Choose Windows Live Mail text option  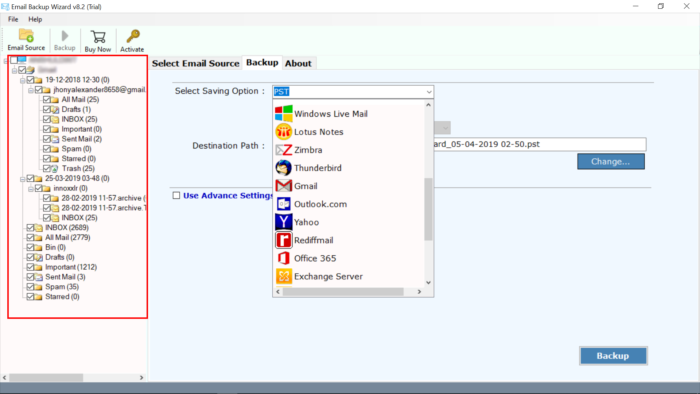331,114
